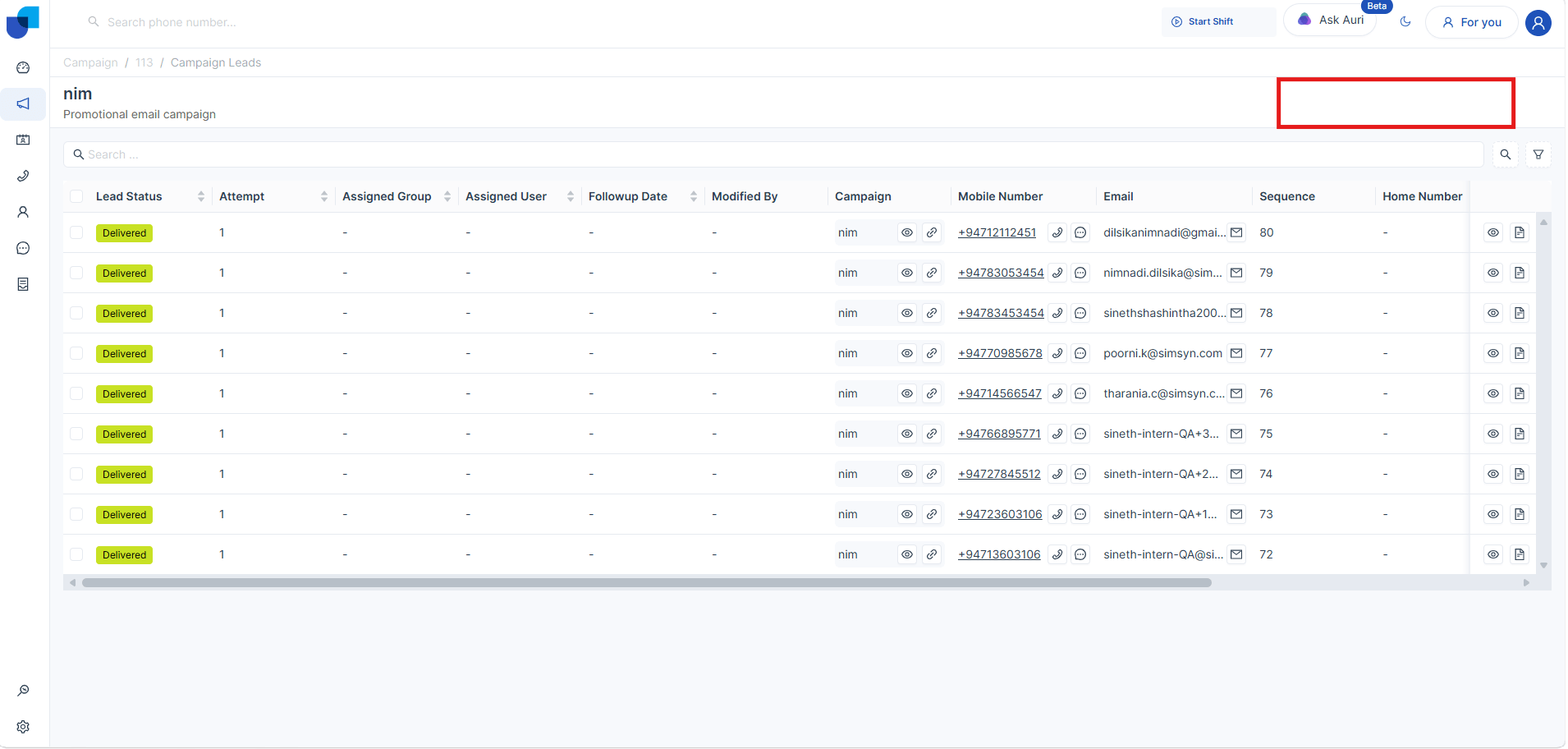Image resolution: width=1568 pixels, height=749 pixels.
Task: Open phone number link +94783053454
Action: click(x=1001, y=273)
